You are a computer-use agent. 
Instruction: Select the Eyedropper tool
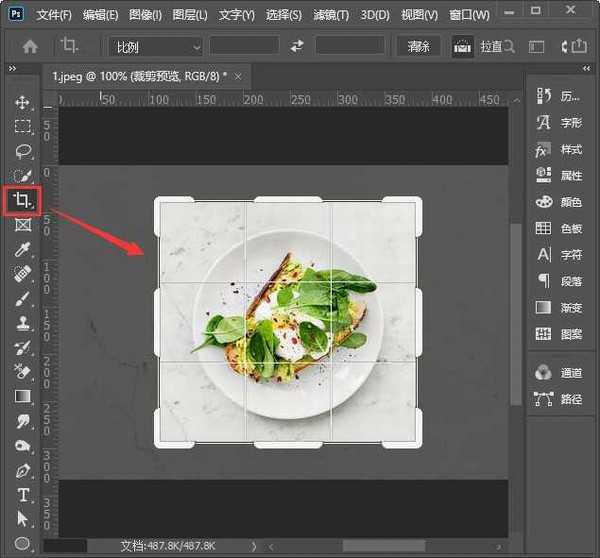22,250
